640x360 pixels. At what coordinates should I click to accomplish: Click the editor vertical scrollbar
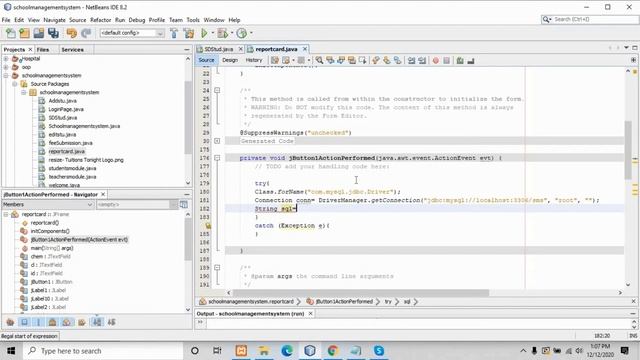click(628, 150)
